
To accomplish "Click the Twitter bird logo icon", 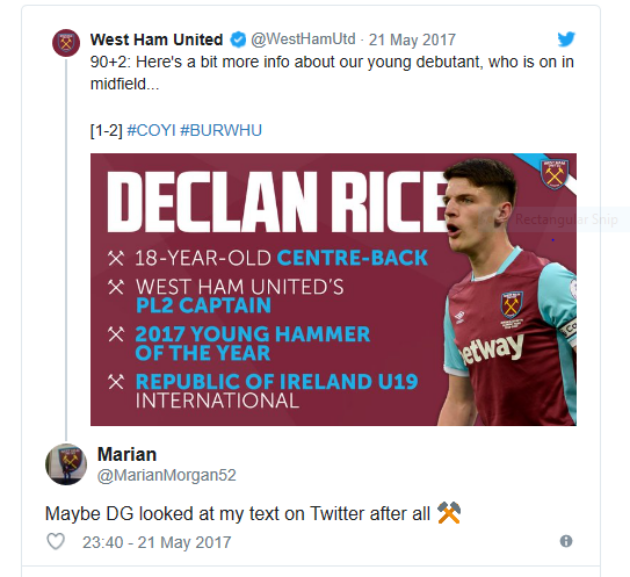I will pos(566,40).
